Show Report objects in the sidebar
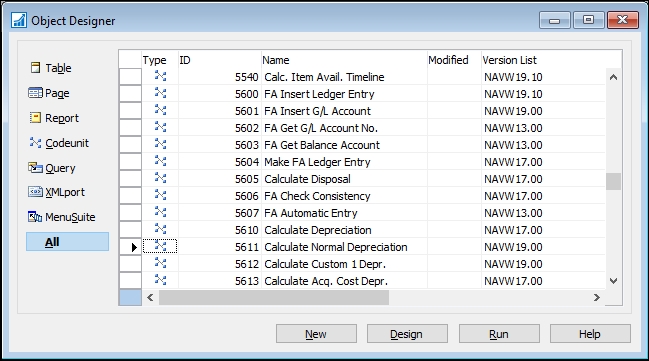 click(x=54, y=118)
